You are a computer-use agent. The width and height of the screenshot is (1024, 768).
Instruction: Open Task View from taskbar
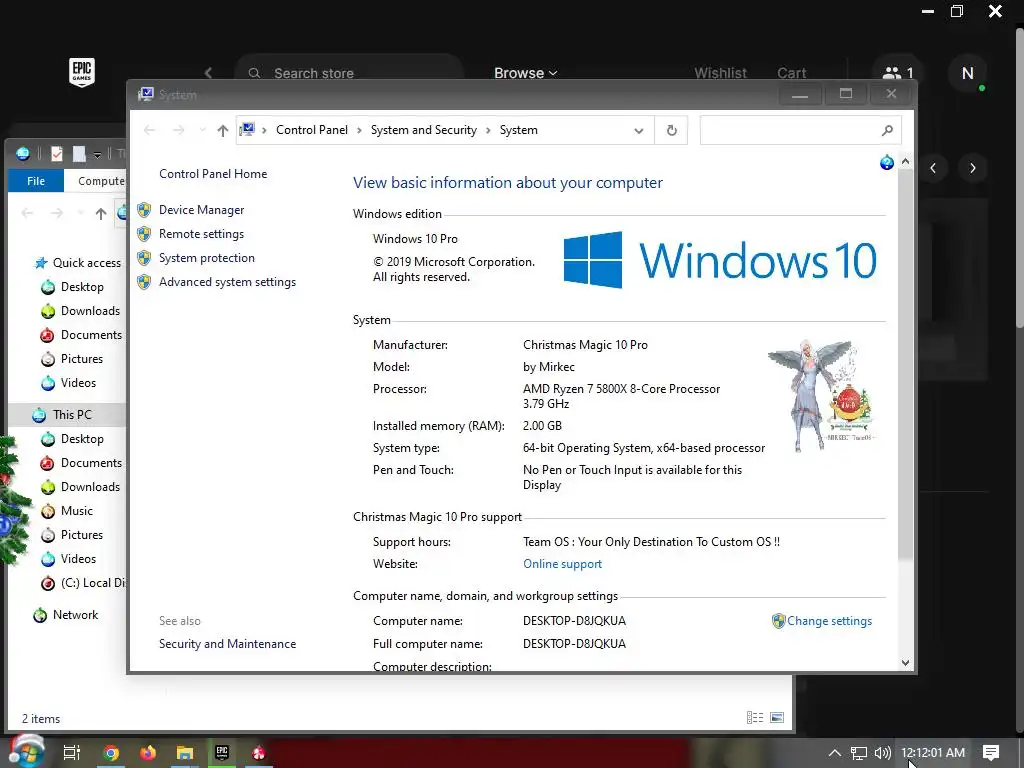pyautogui.click(x=71, y=752)
